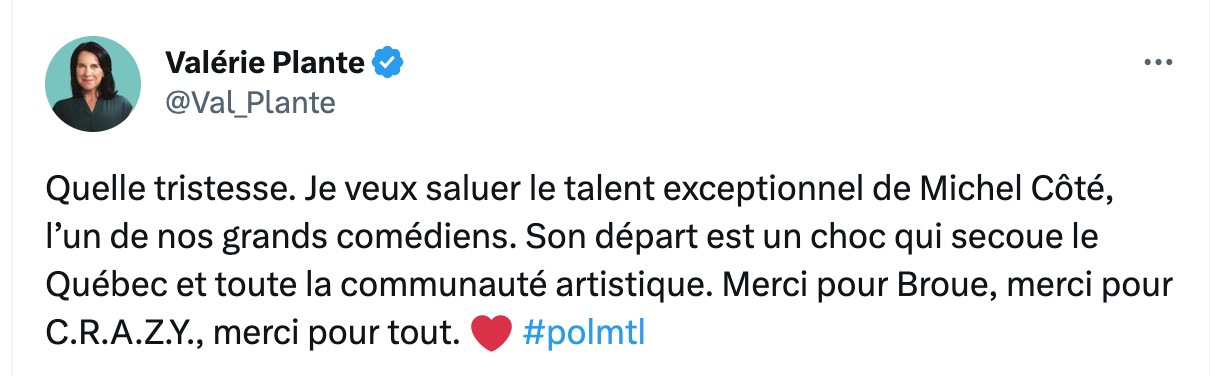Click the red heart emoji

(x=489, y=334)
